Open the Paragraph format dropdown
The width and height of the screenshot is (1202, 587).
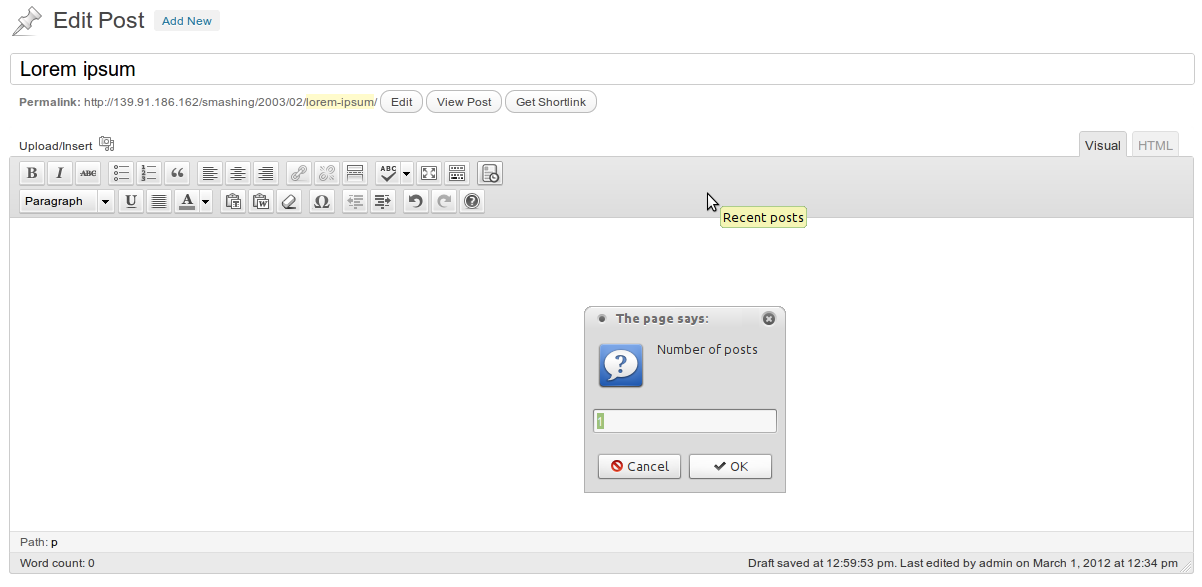(67, 201)
